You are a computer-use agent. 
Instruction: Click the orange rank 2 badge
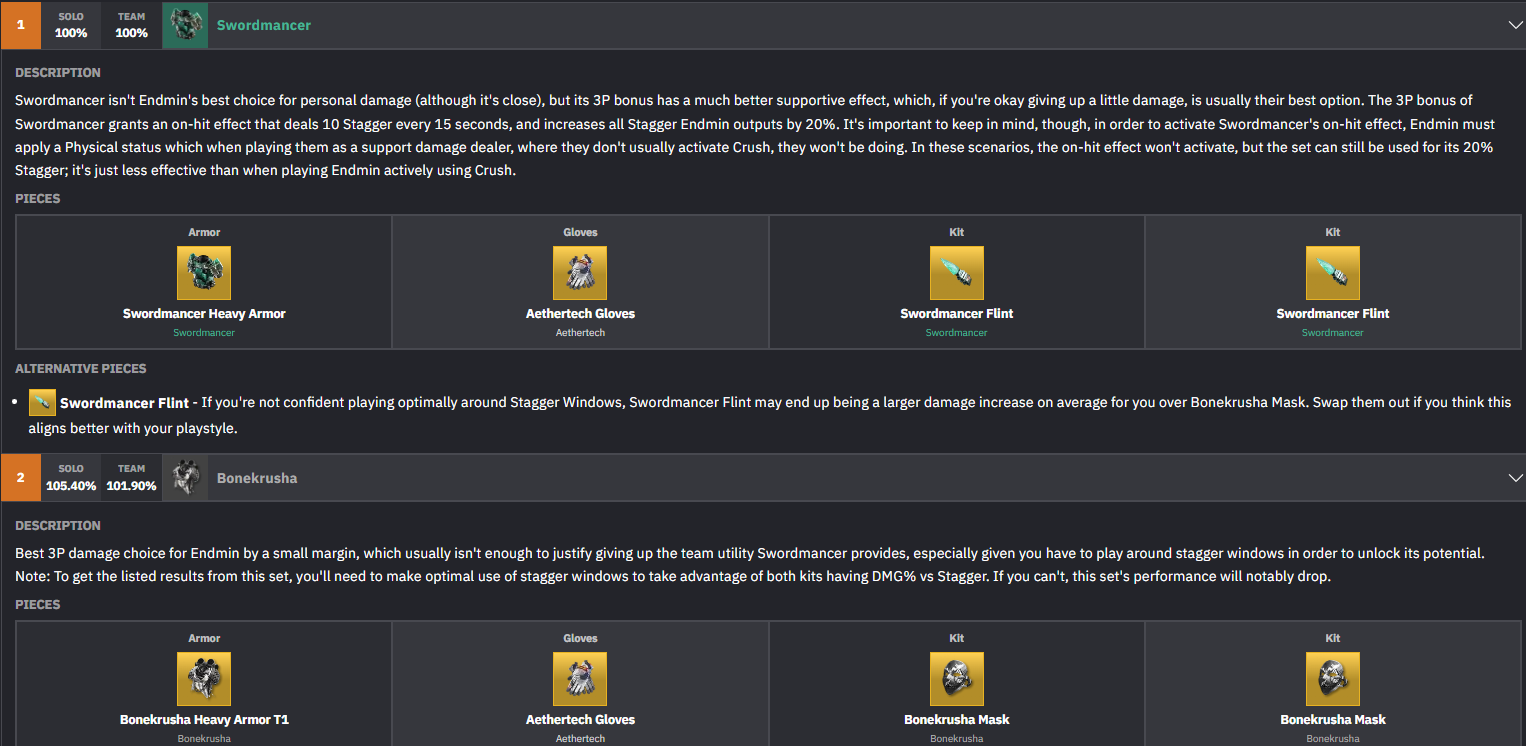pos(20,478)
